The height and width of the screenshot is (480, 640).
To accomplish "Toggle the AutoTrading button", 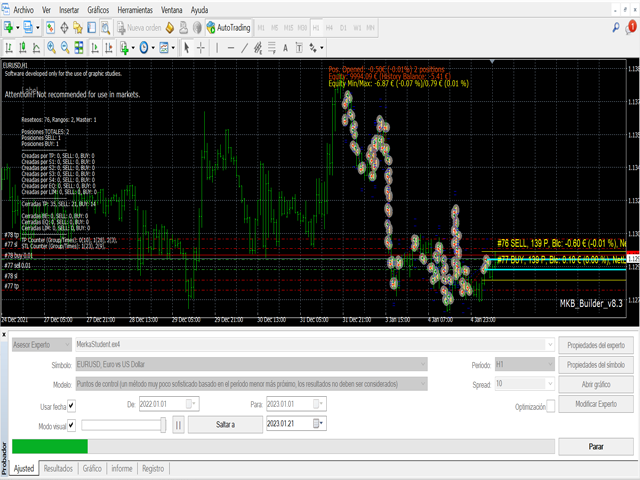I will click(x=229, y=28).
